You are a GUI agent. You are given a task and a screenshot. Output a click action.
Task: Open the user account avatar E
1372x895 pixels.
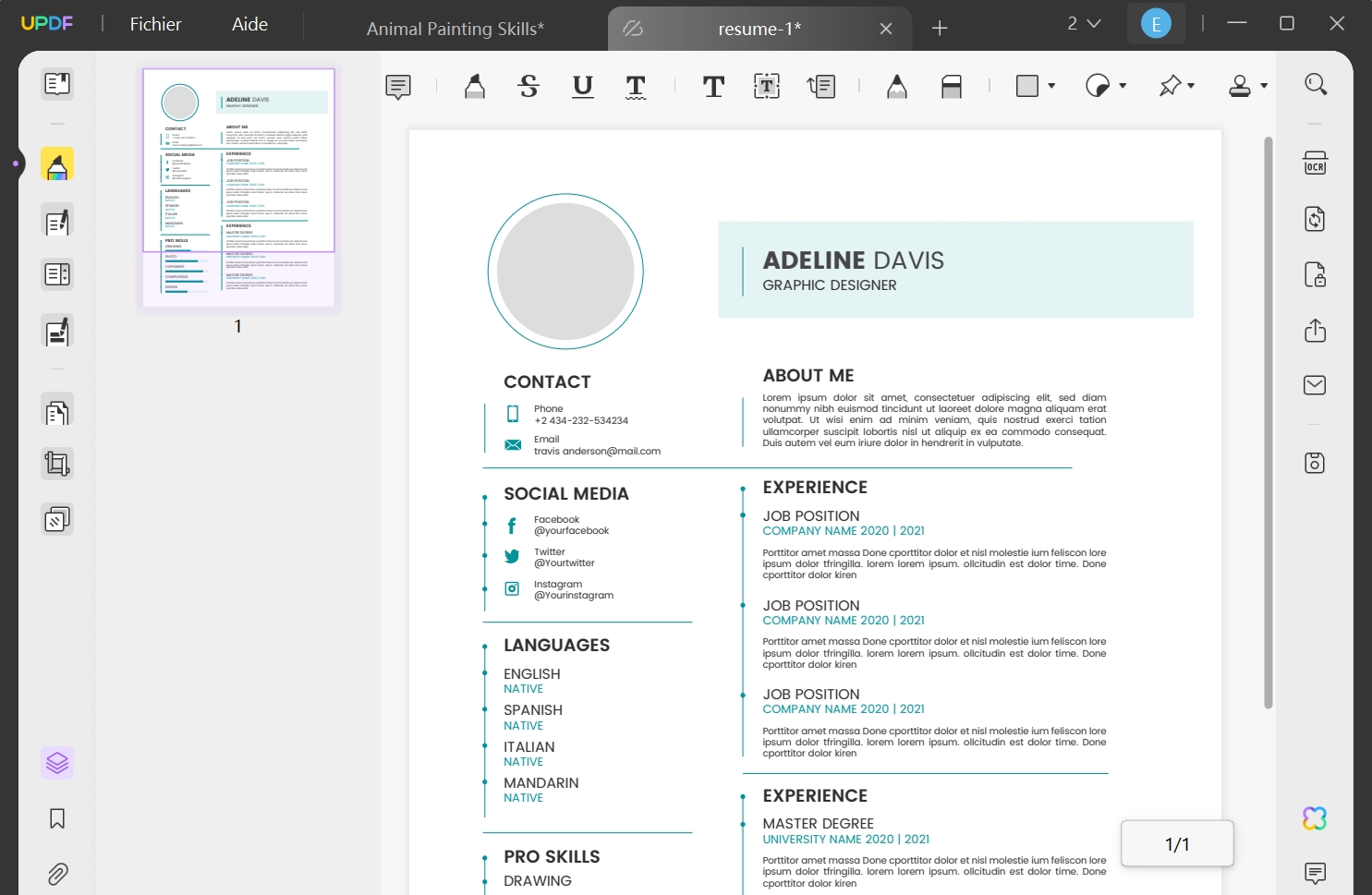1156,24
